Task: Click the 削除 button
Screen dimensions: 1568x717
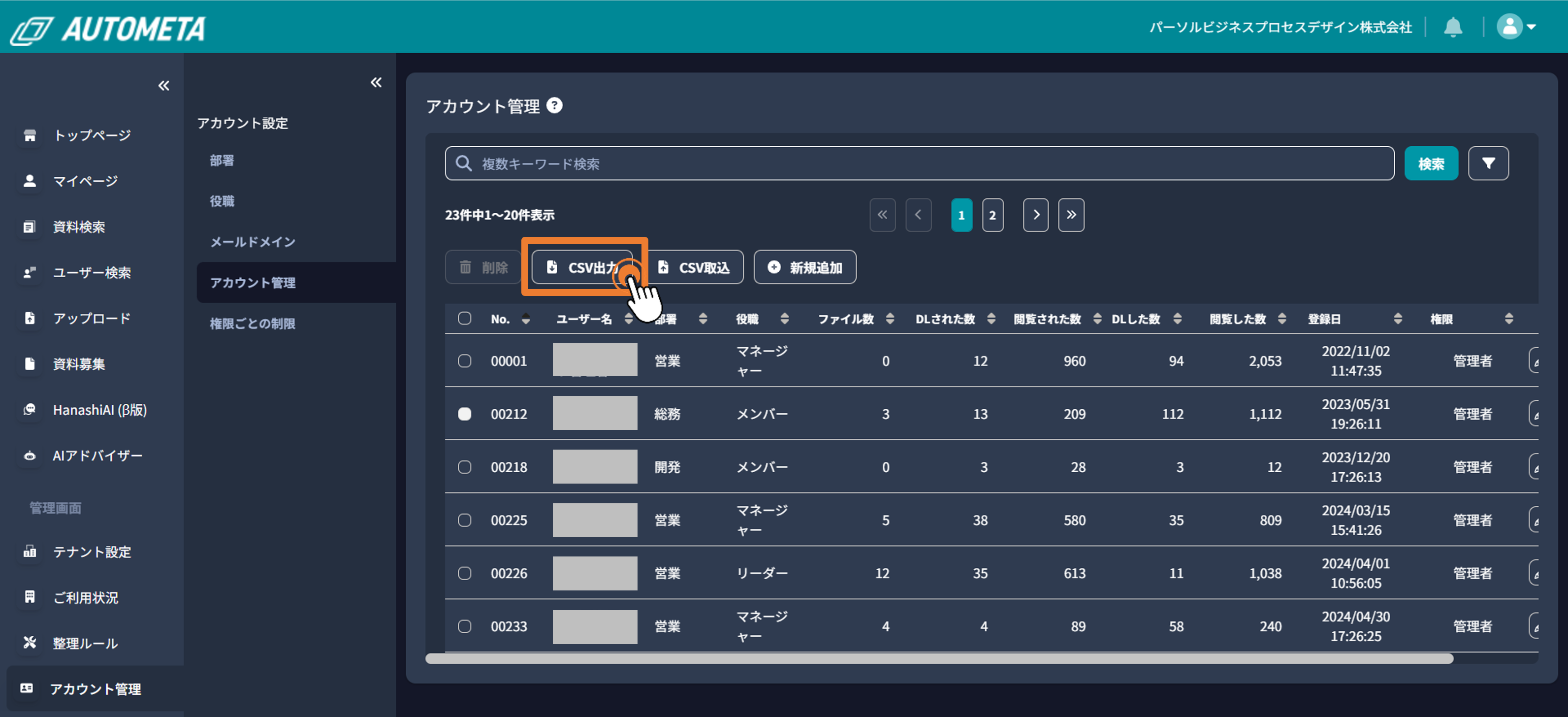Action: coord(482,267)
